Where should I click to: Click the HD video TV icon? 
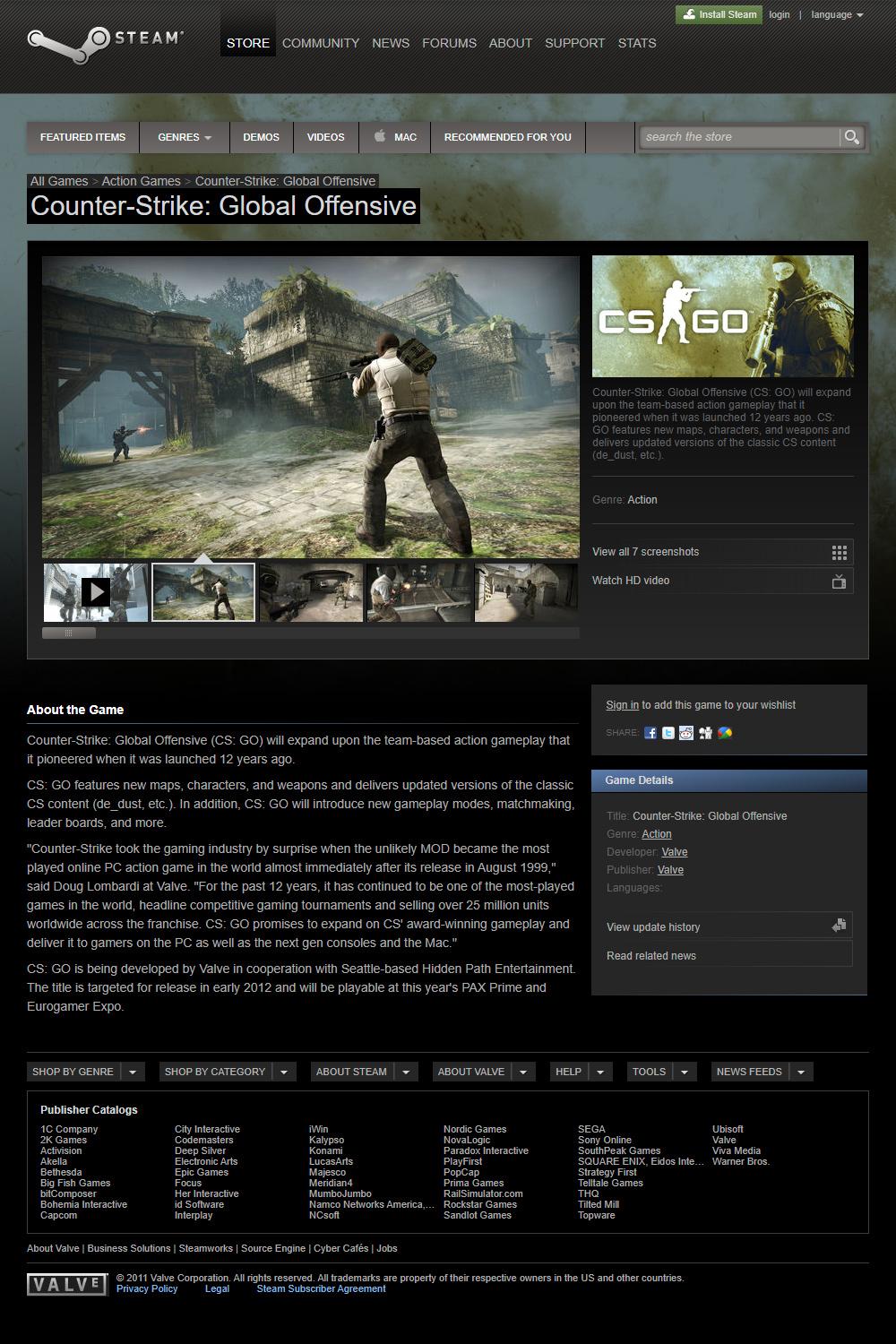(x=839, y=581)
